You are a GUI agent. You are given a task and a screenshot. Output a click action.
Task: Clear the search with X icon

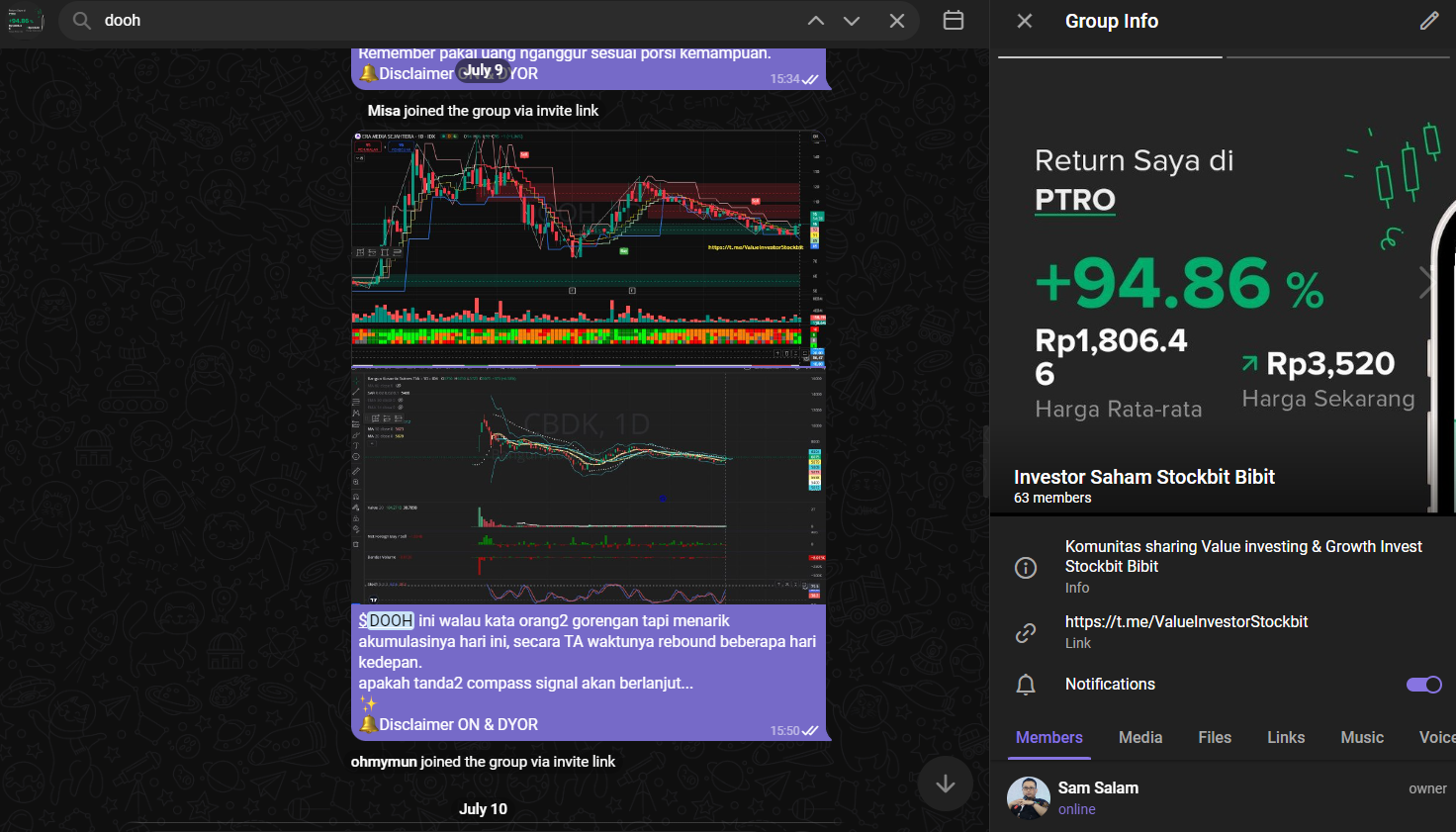(897, 21)
